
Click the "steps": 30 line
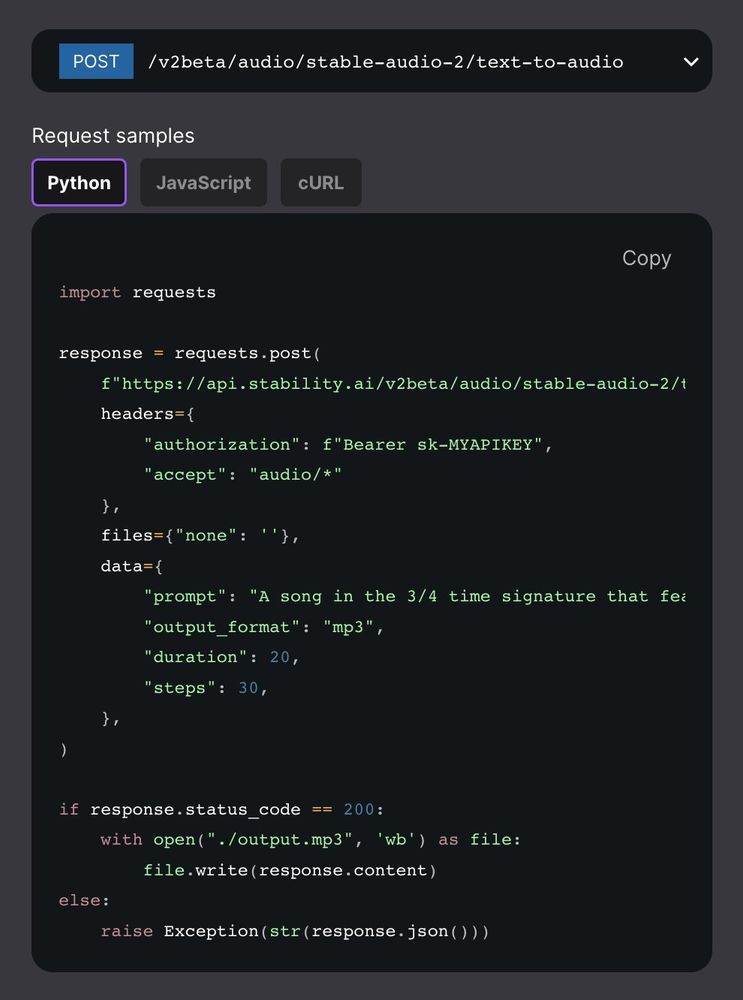[x=205, y=688]
